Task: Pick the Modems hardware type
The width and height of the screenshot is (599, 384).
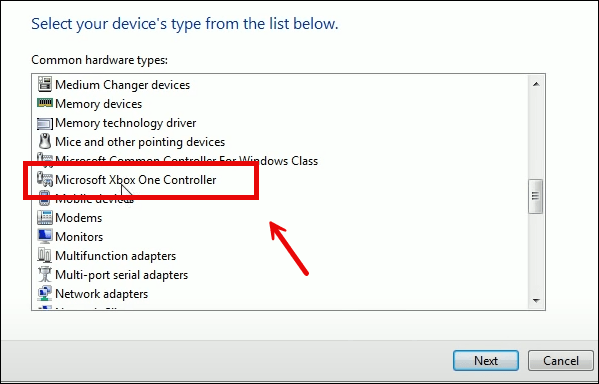Action: [x=79, y=218]
